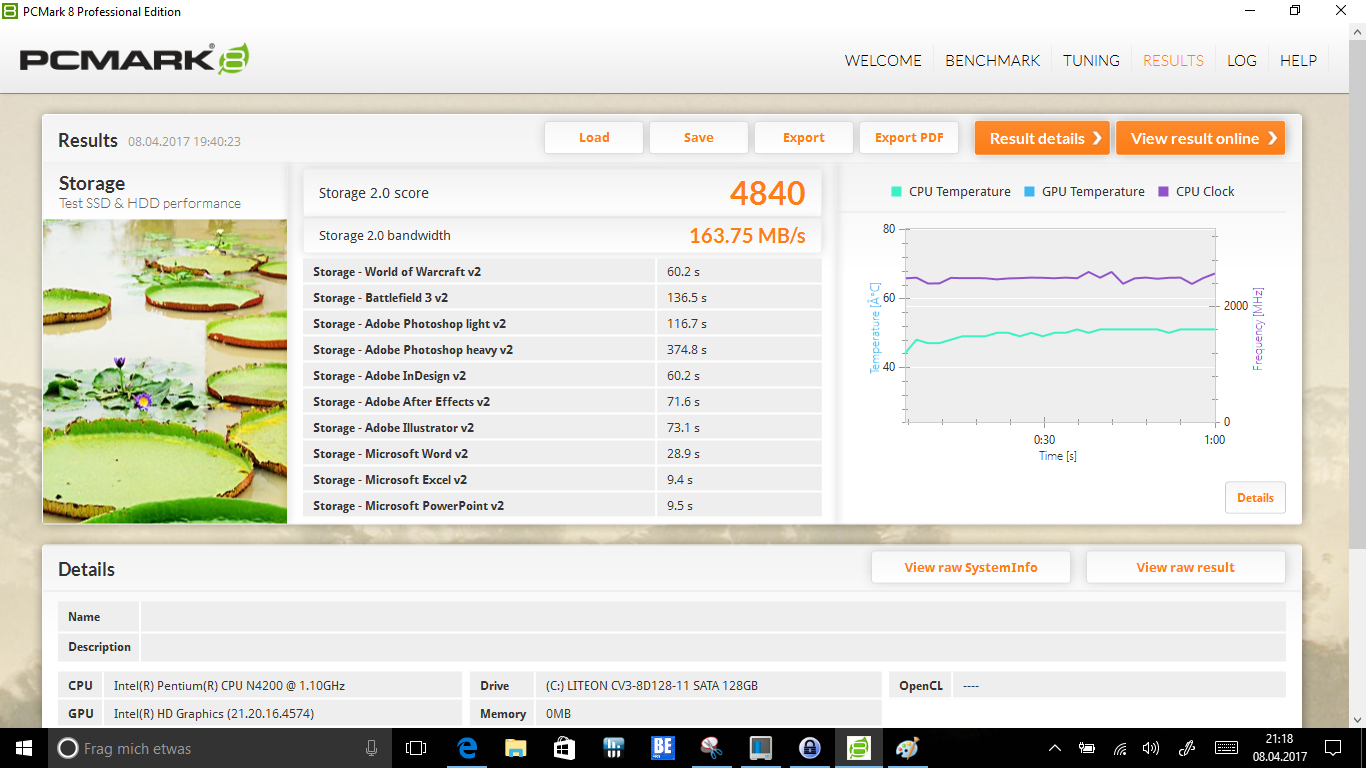The image size is (1366, 768).
Task: Click the Name input field
Action: point(713,617)
